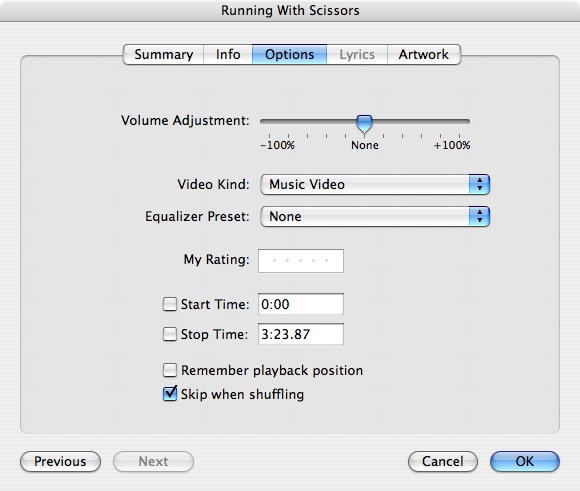
Task: Click the Volume Adjustment slider thumb
Action: (x=364, y=124)
